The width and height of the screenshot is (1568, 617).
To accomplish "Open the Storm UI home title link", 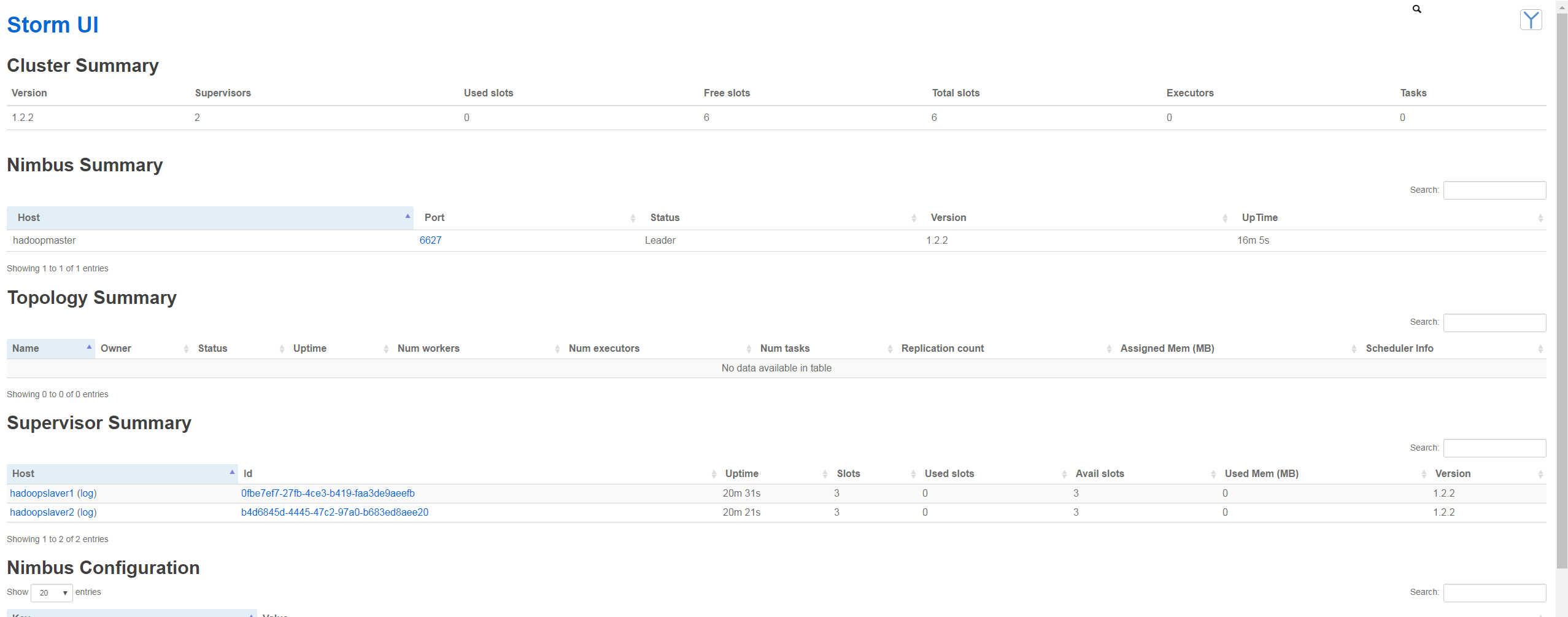I will click(x=53, y=25).
